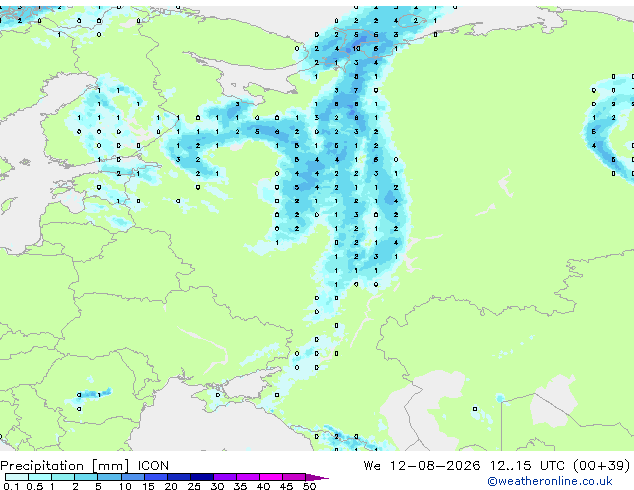Click the purple arrow at the legend's end

click(317, 477)
